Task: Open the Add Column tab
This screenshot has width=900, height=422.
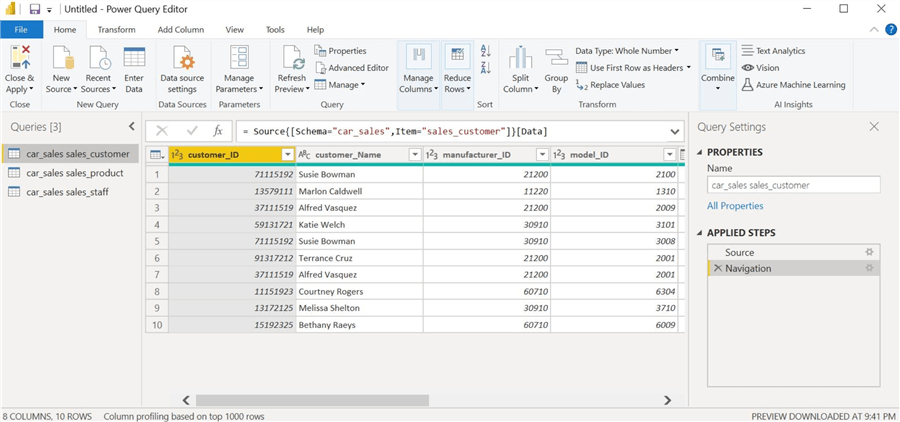Action: pyautogui.click(x=180, y=30)
